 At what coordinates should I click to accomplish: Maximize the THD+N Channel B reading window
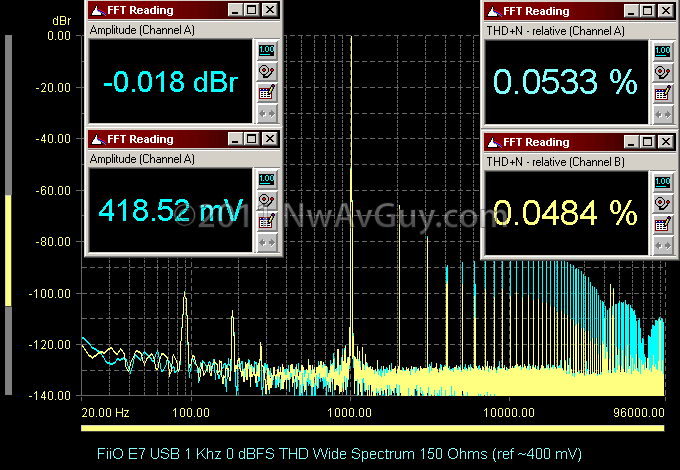[x=648, y=141]
